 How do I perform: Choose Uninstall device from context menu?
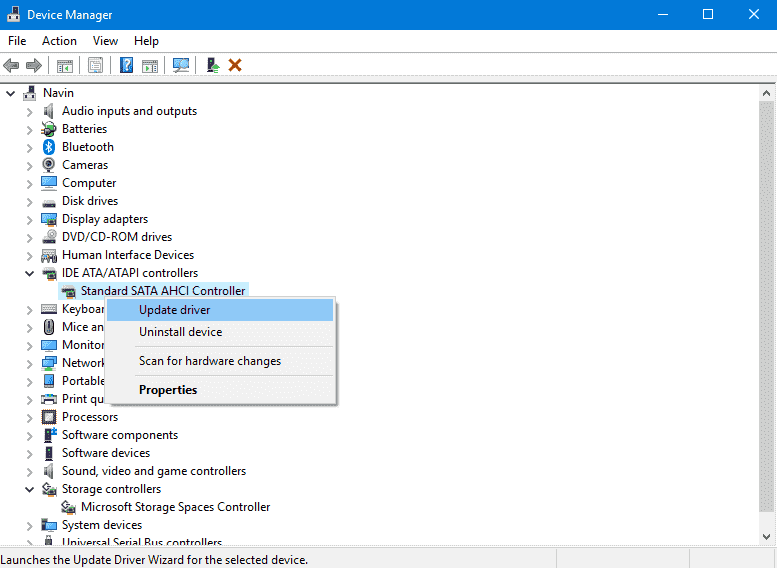[220, 332]
